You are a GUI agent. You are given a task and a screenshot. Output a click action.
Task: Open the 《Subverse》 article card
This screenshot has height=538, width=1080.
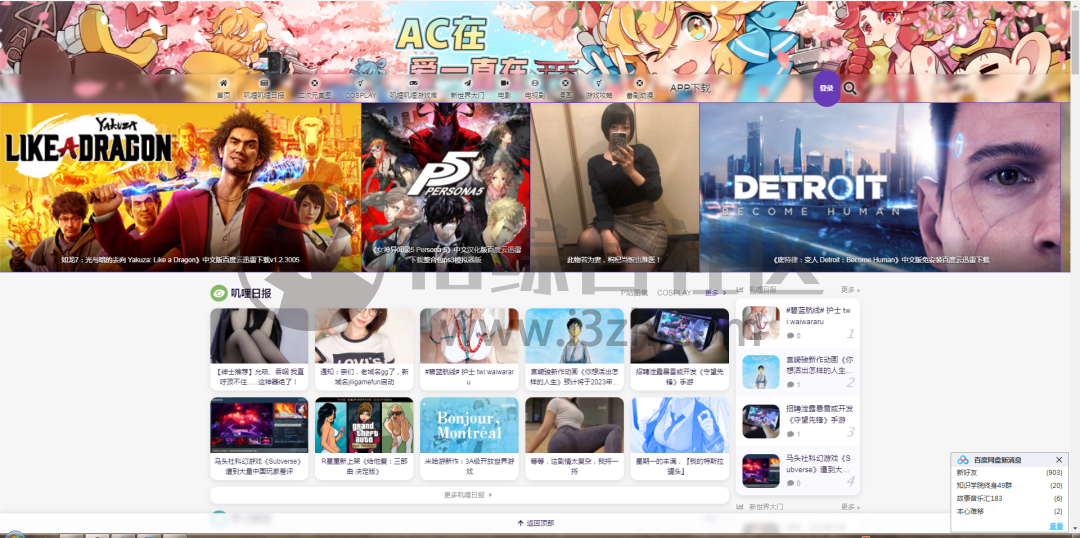259,438
